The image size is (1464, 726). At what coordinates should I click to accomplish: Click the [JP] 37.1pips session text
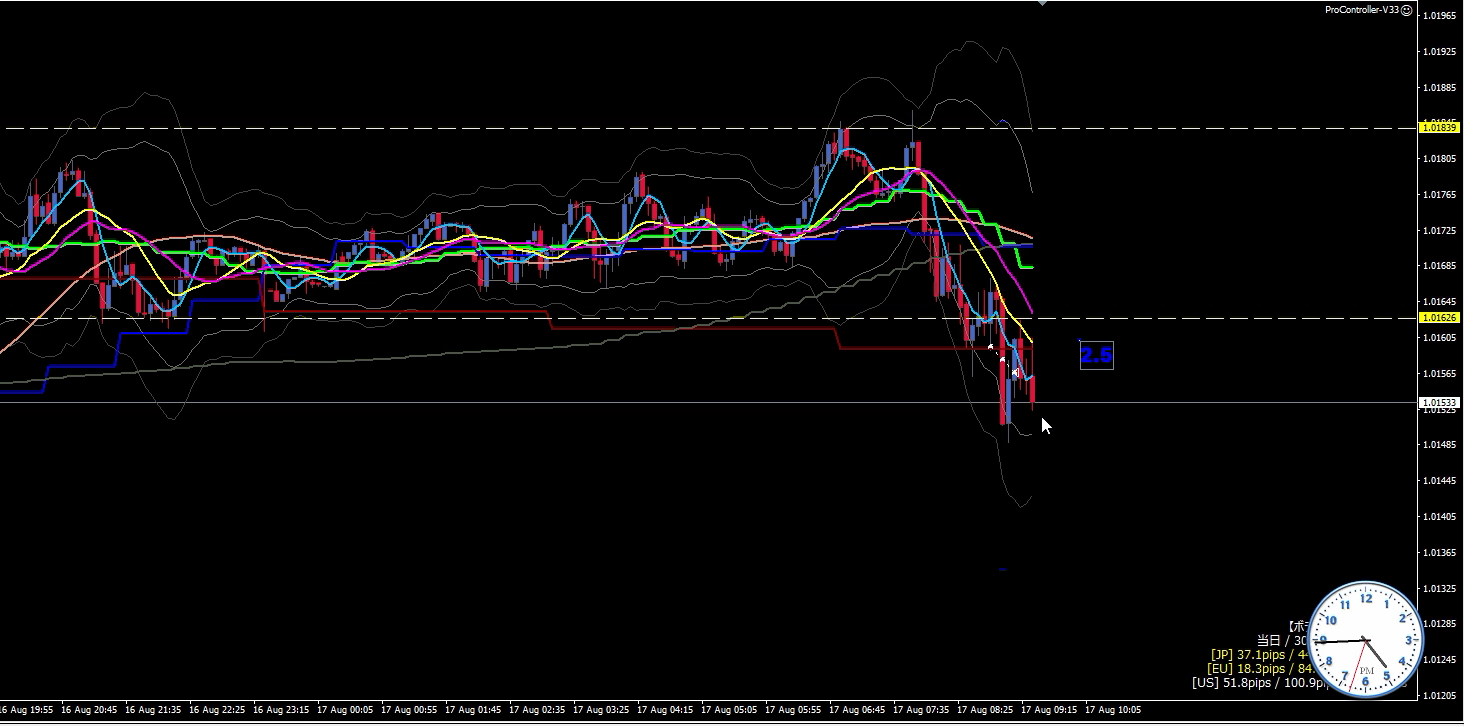point(1260,654)
